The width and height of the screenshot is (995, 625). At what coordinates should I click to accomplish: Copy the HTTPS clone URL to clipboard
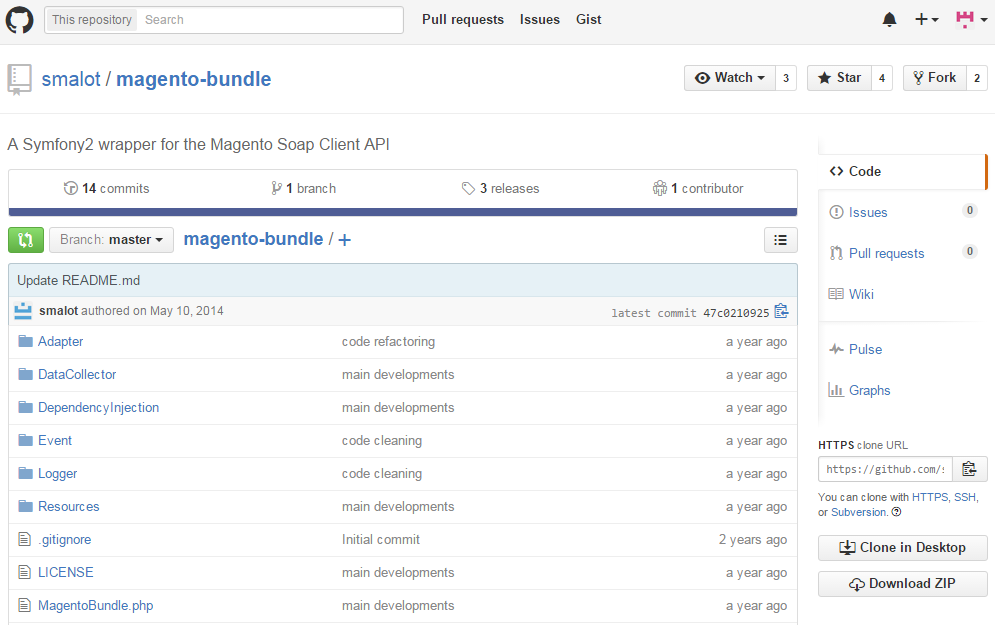(x=969, y=469)
